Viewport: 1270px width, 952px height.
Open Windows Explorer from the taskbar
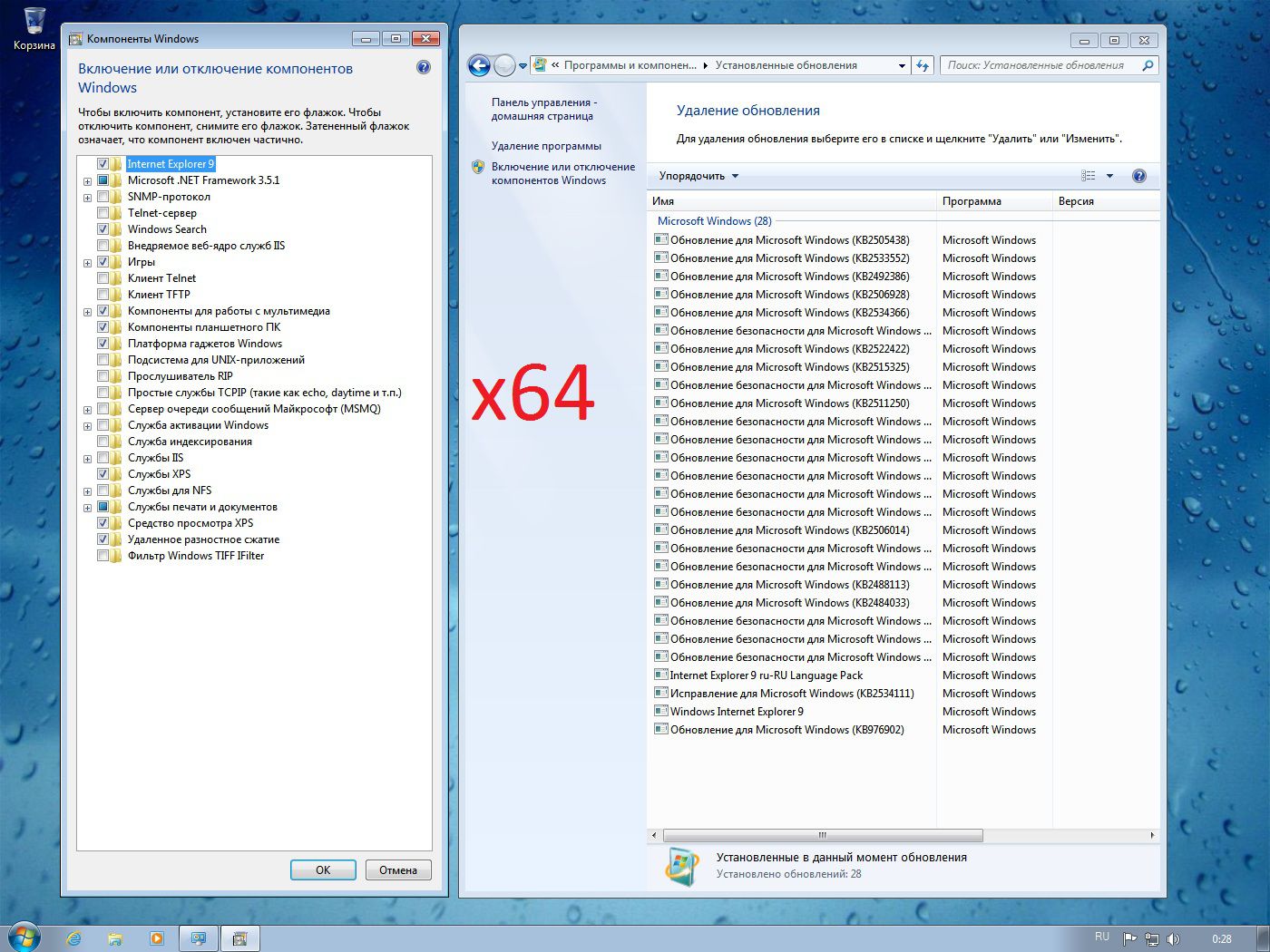(115, 939)
